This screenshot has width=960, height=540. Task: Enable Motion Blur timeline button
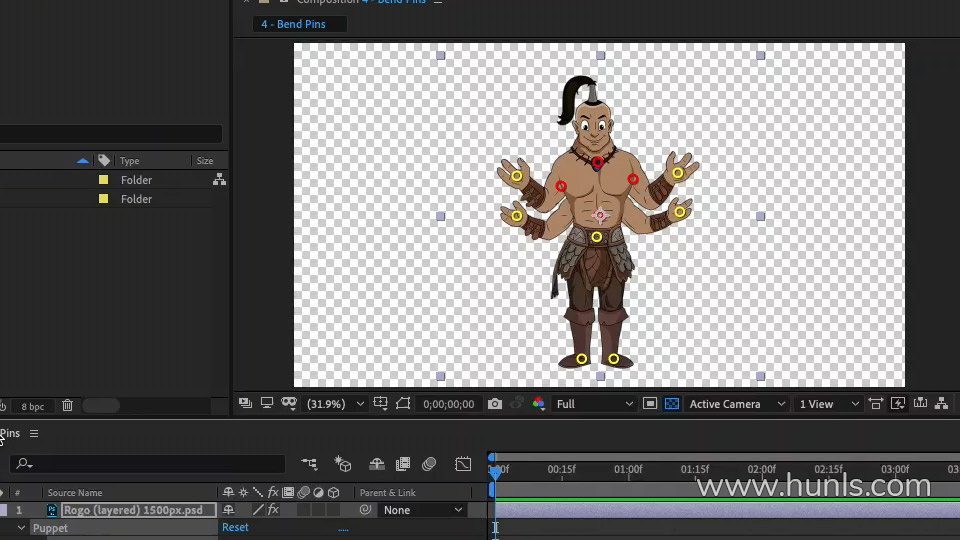coord(429,464)
